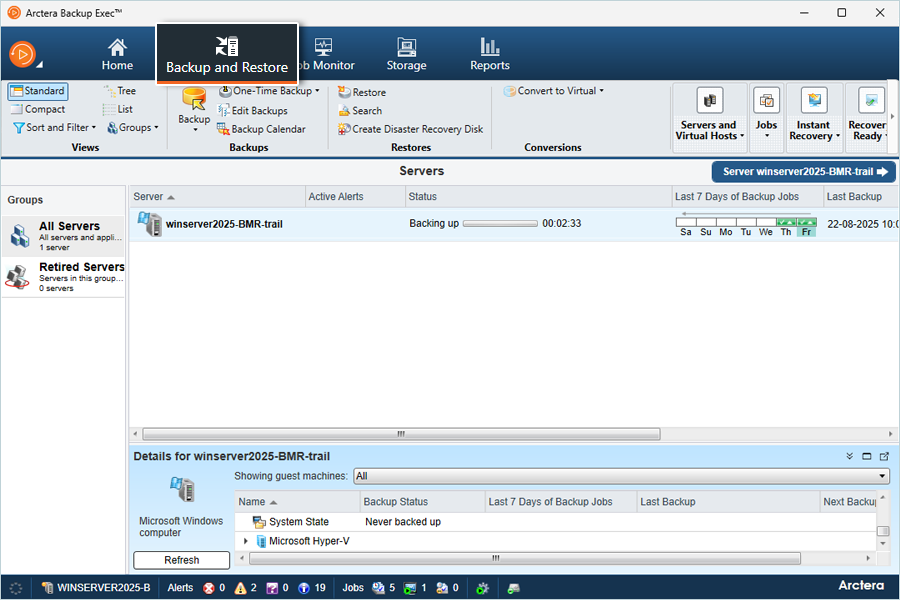Screen dimensions: 900x600
Task: Sort by the Server column header
Action: click(x=218, y=196)
